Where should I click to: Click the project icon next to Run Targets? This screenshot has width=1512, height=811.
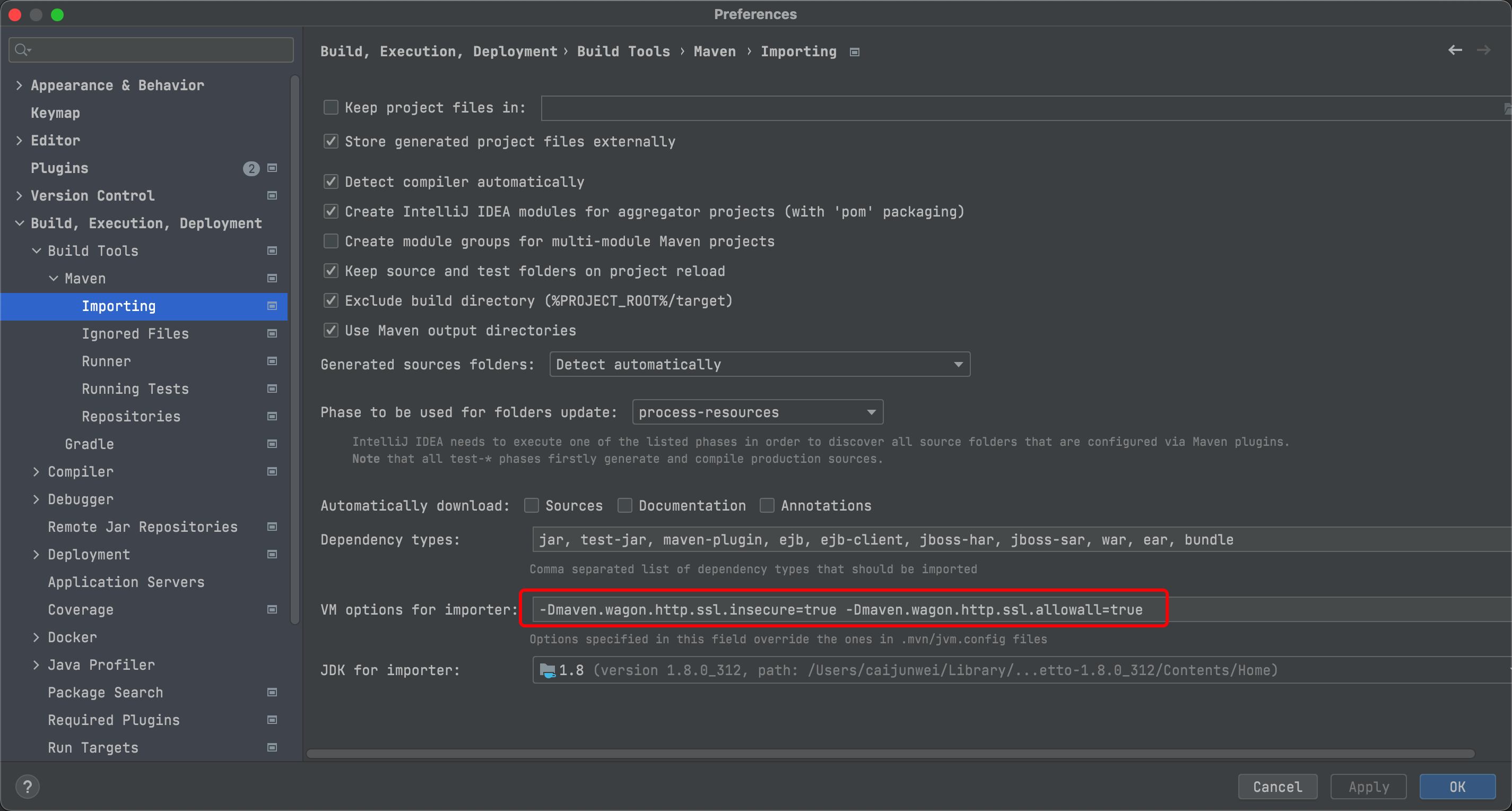[x=272, y=748]
